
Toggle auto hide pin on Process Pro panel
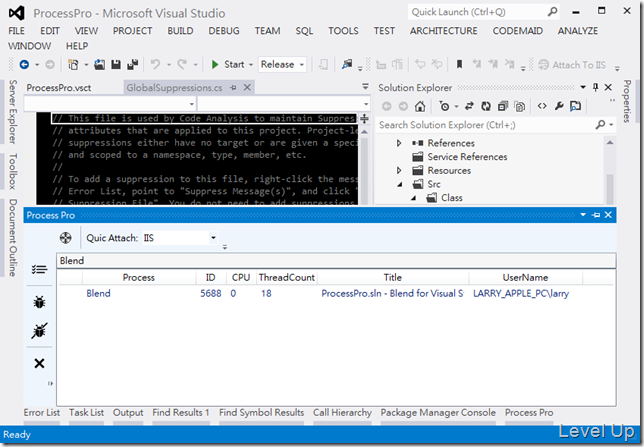pyautogui.click(x=596, y=215)
